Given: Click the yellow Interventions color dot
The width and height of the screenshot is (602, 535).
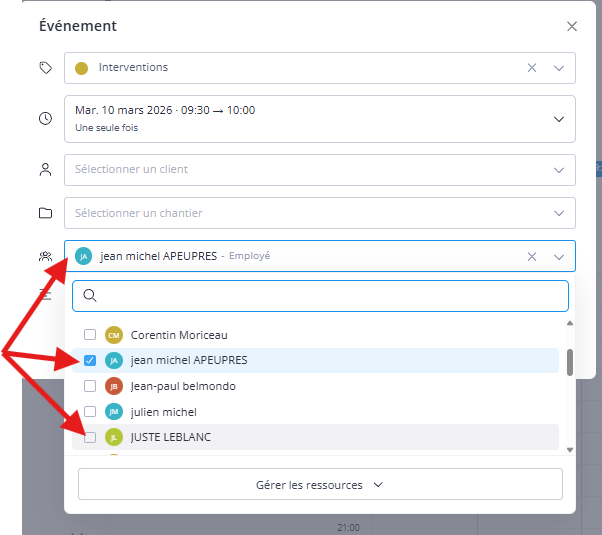Looking at the screenshot, I should (x=82, y=68).
